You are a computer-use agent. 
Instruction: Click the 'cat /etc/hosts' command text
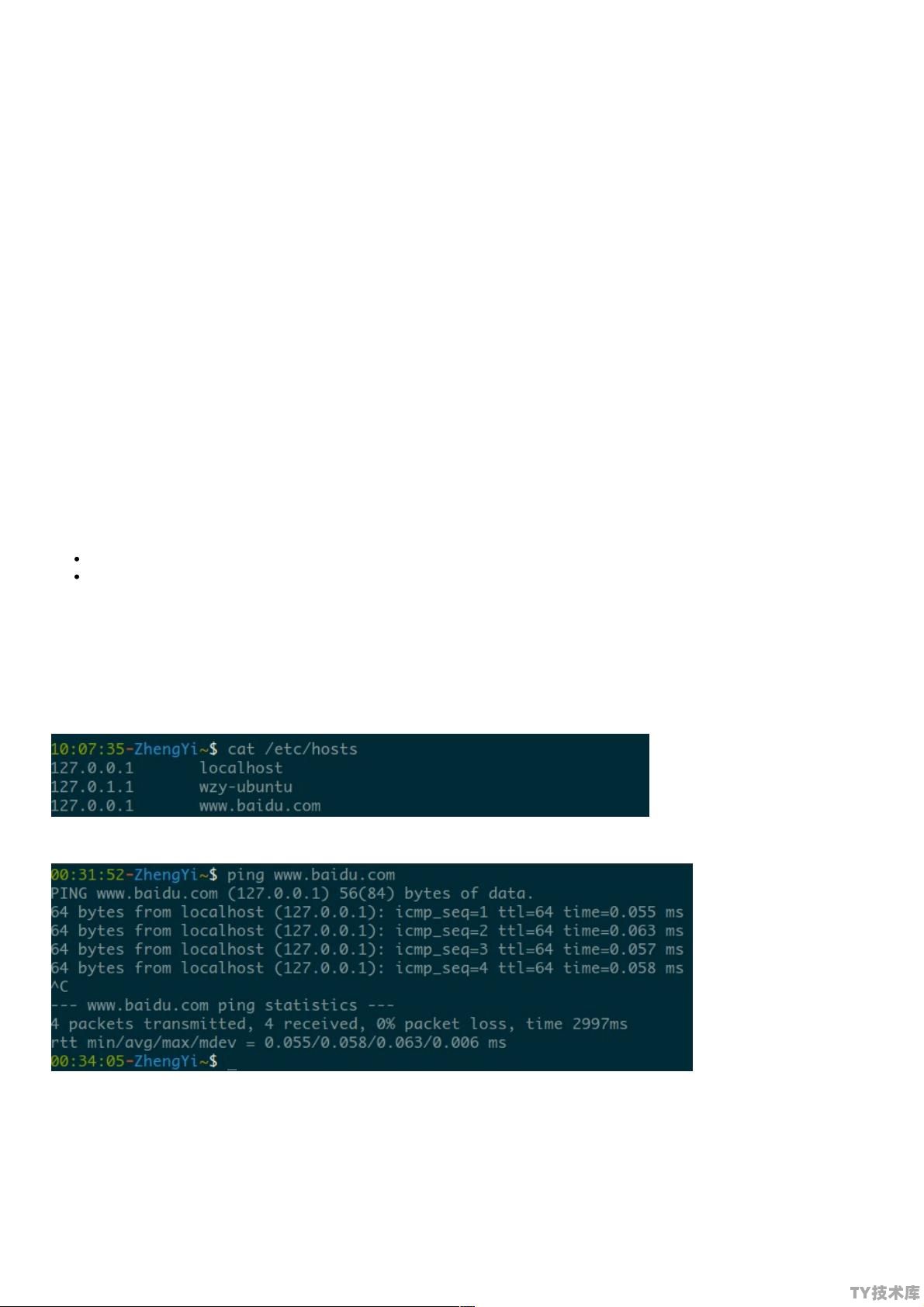(x=292, y=749)
